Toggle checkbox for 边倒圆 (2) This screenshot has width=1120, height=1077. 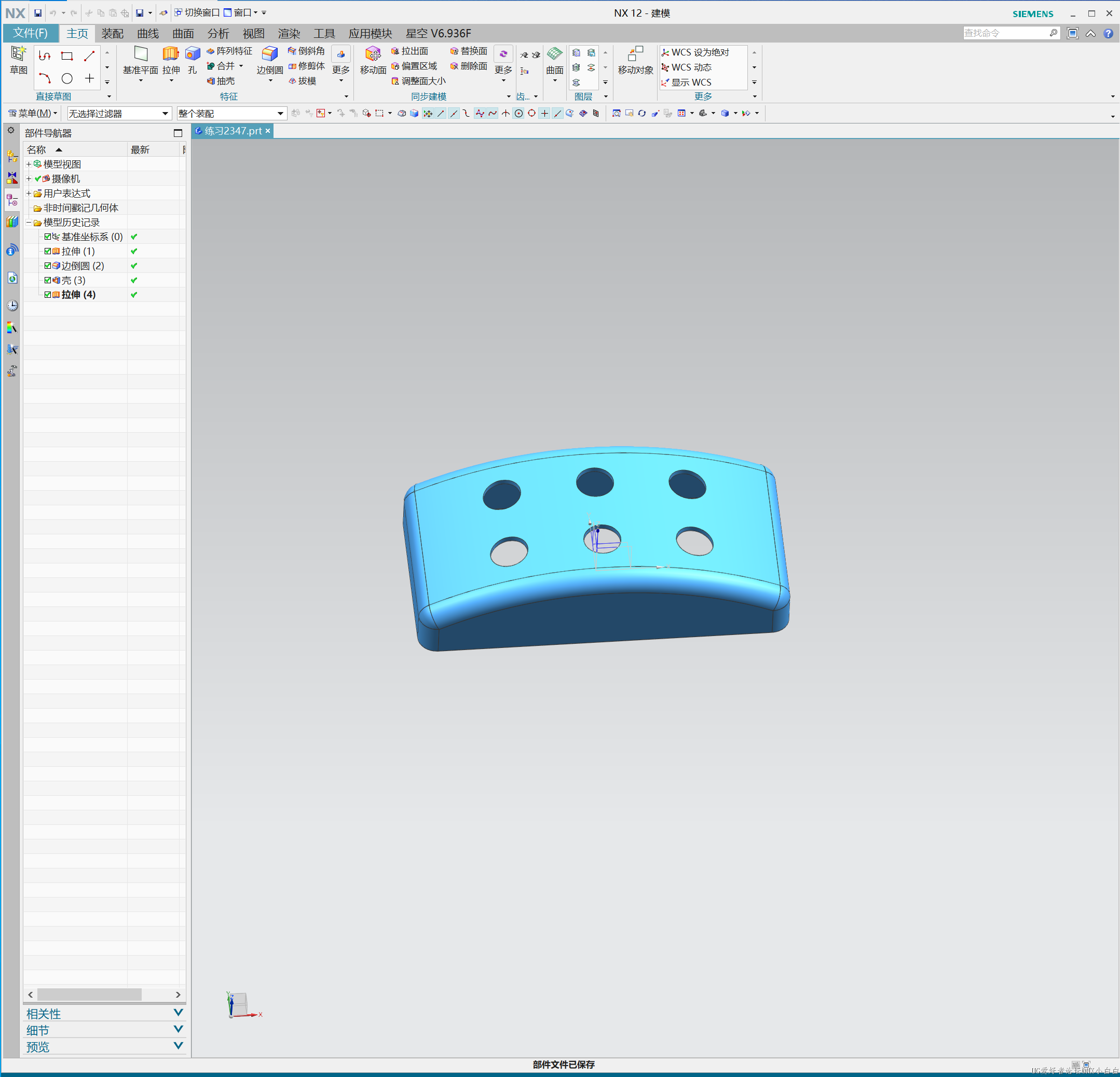click(48, 266)
